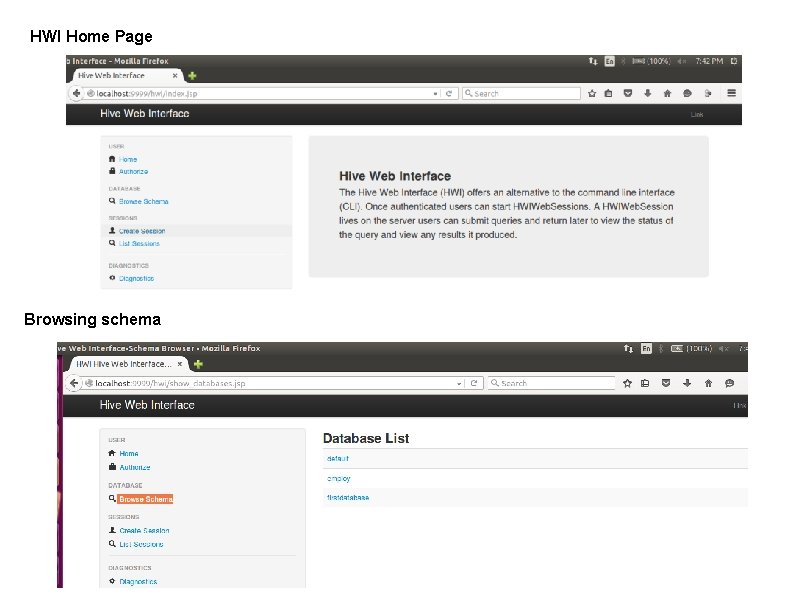This screenshot has height=595, width=794.
Task: Click chat bubble icon in upper Firefox toolbar
Action: (687, 93)
